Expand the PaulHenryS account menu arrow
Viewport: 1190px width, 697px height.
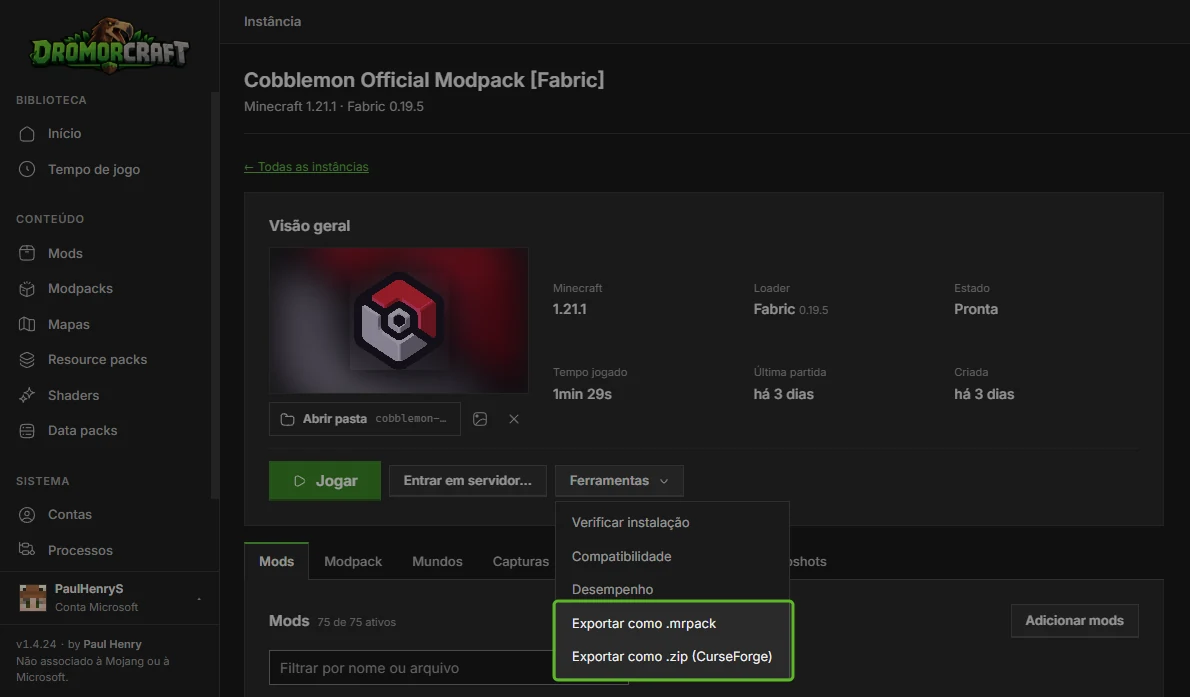(x=199, y=598)
